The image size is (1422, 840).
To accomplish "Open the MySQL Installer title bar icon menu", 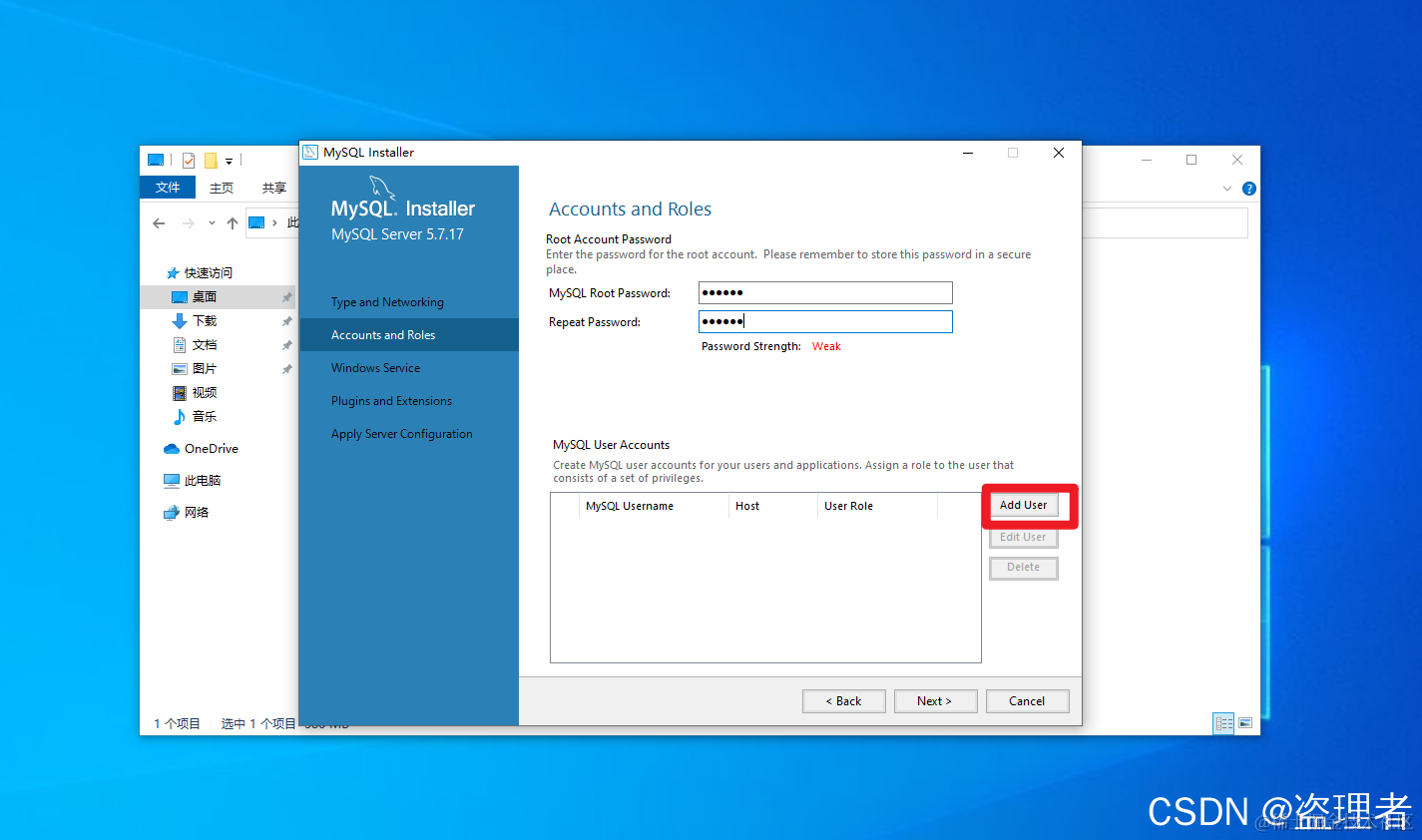I will (310, 153).
